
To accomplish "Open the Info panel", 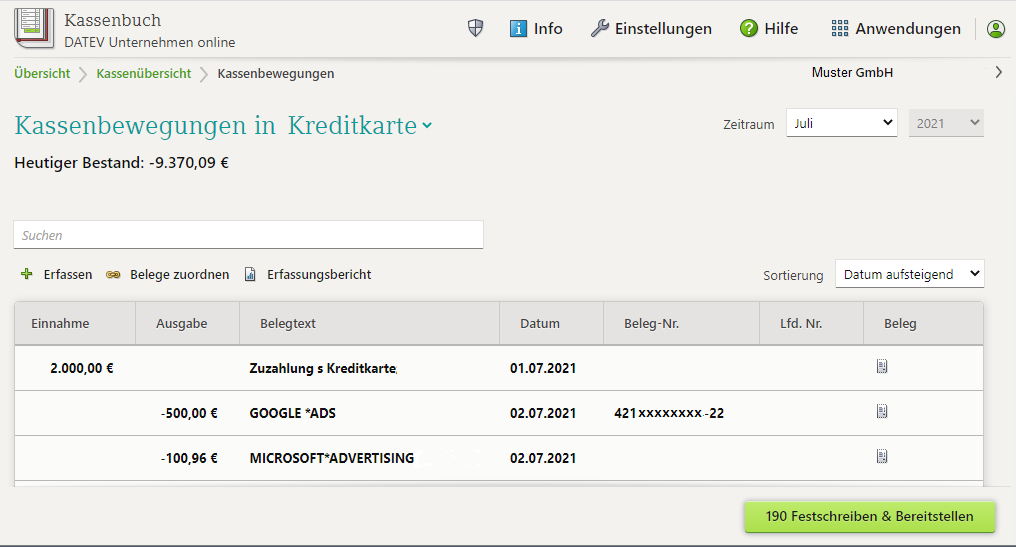I will pyautogui.click(x=536, y=29).
